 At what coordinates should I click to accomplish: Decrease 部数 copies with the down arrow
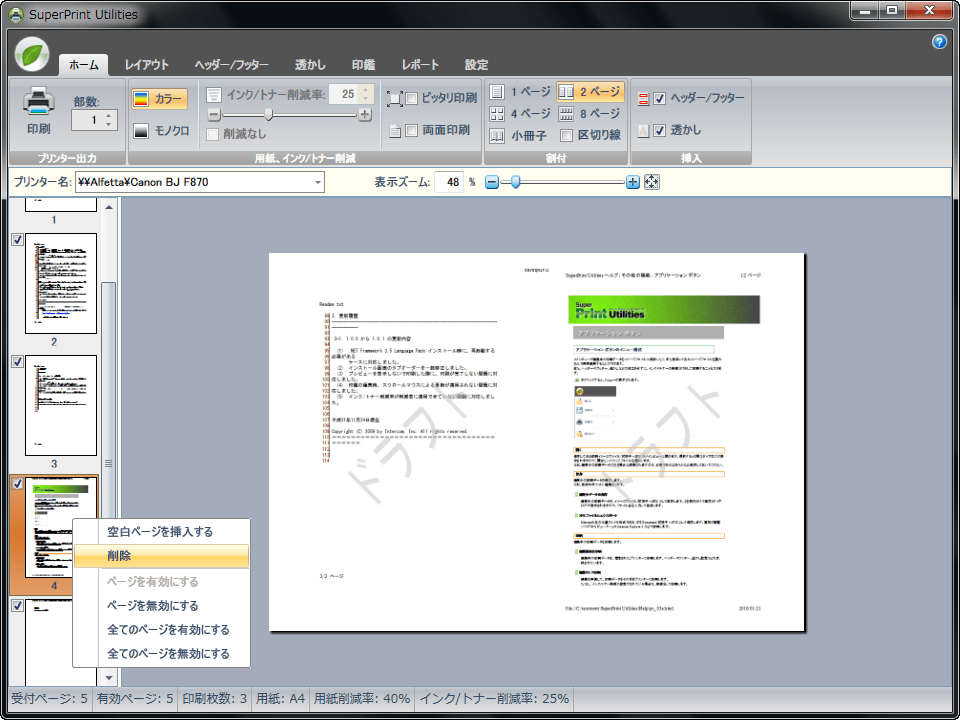109,125
